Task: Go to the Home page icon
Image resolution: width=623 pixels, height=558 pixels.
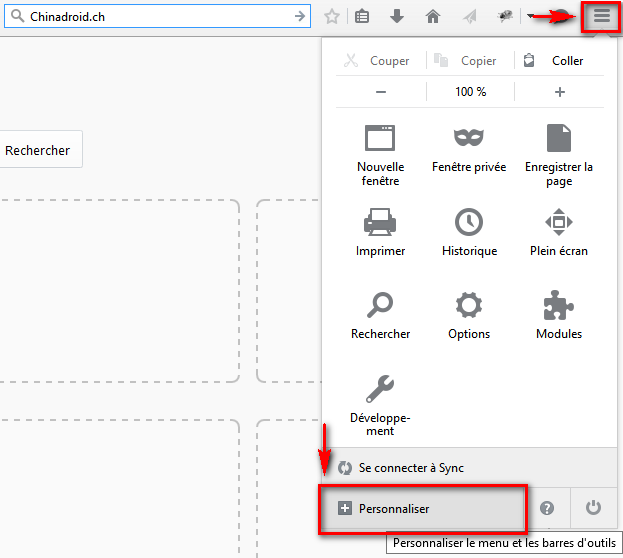Action: 432,17
